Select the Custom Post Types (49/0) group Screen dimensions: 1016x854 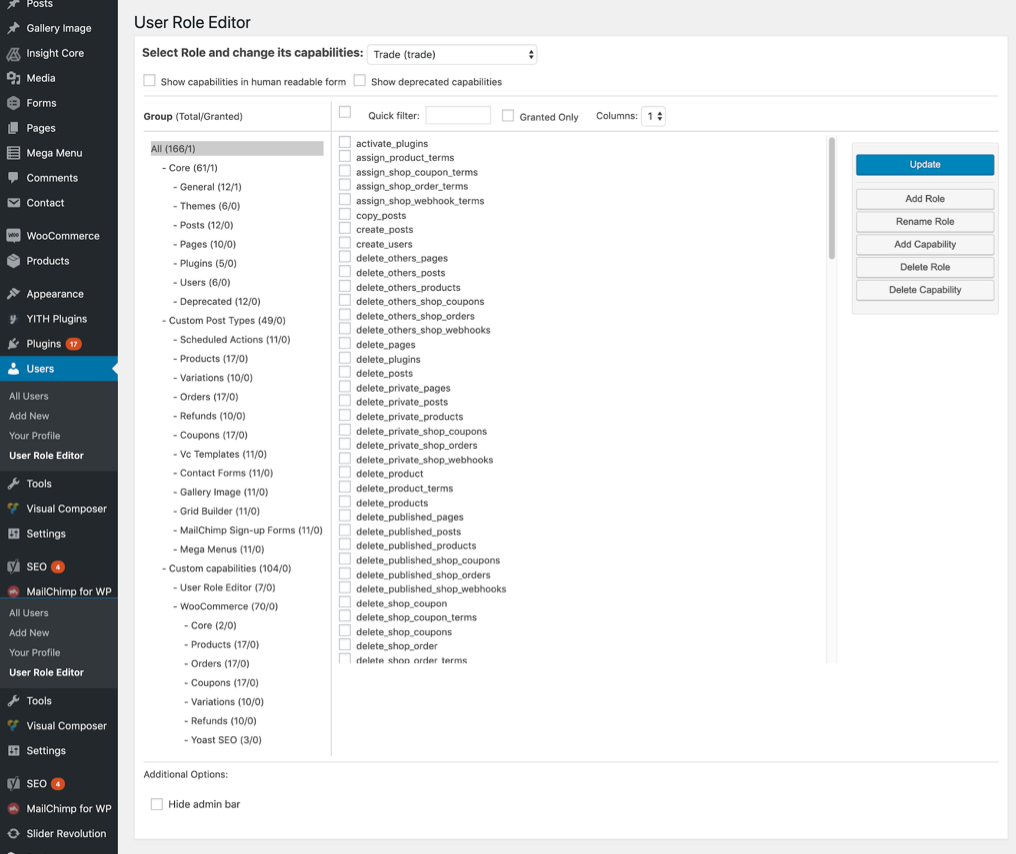pyautogui.click(x=227, y=320)
